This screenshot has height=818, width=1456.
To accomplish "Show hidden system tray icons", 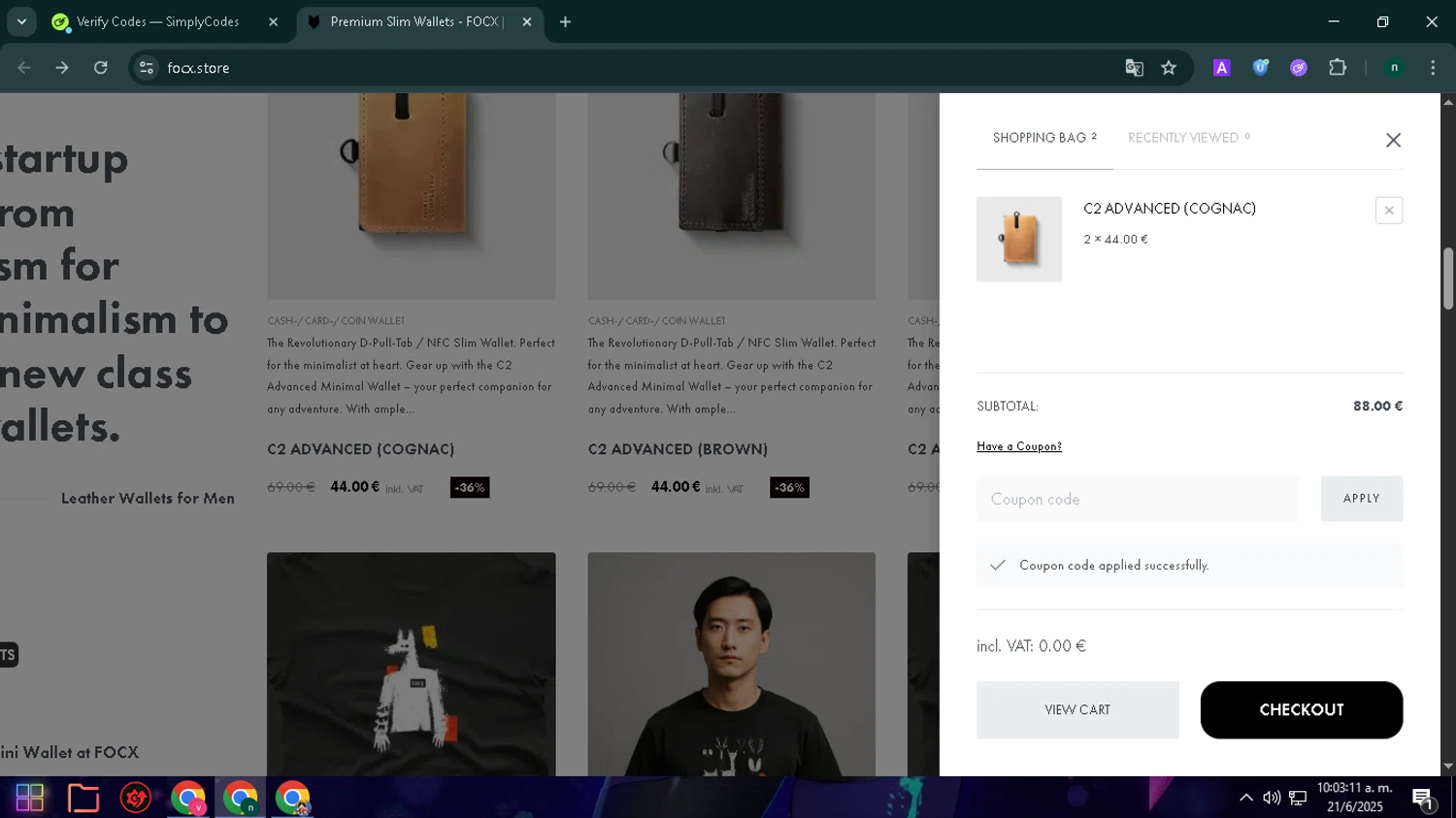I will coord(1246,798).
